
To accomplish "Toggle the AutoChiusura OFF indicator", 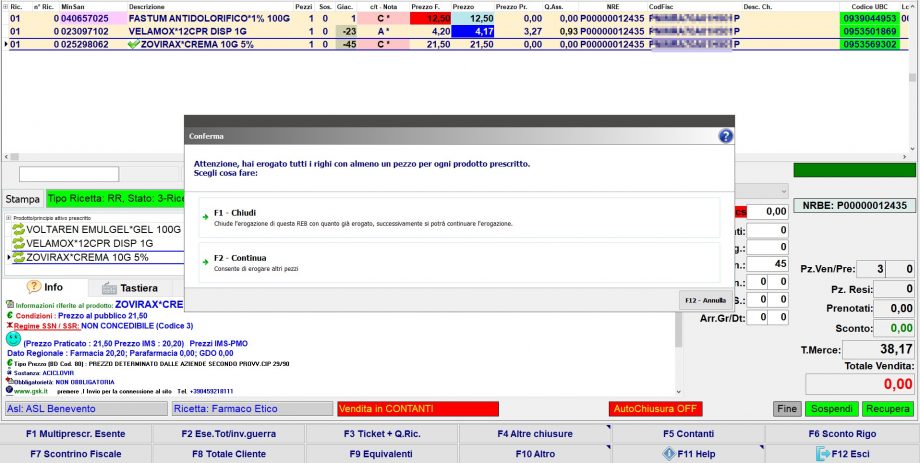I will coord(655,408).
